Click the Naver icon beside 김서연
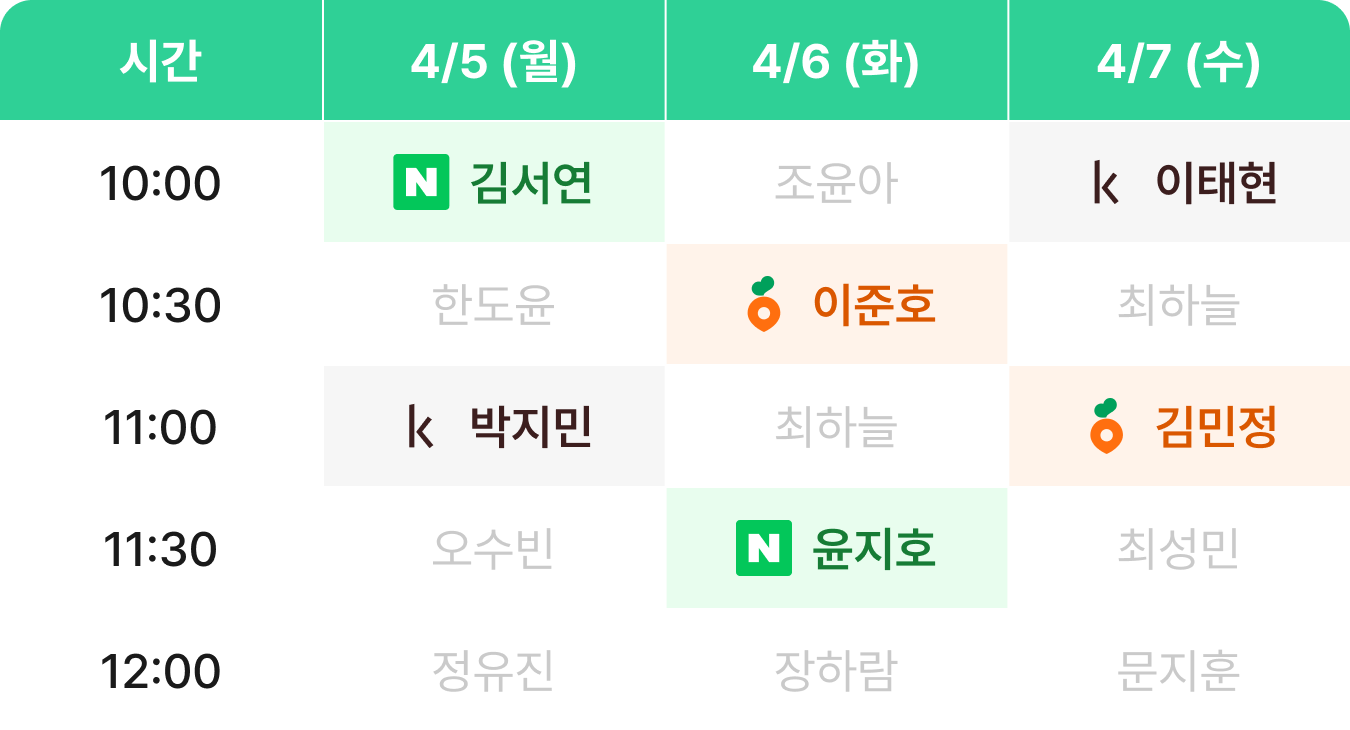The width and height of the screenshot is (1350, 730). click(x=421, y=183)
